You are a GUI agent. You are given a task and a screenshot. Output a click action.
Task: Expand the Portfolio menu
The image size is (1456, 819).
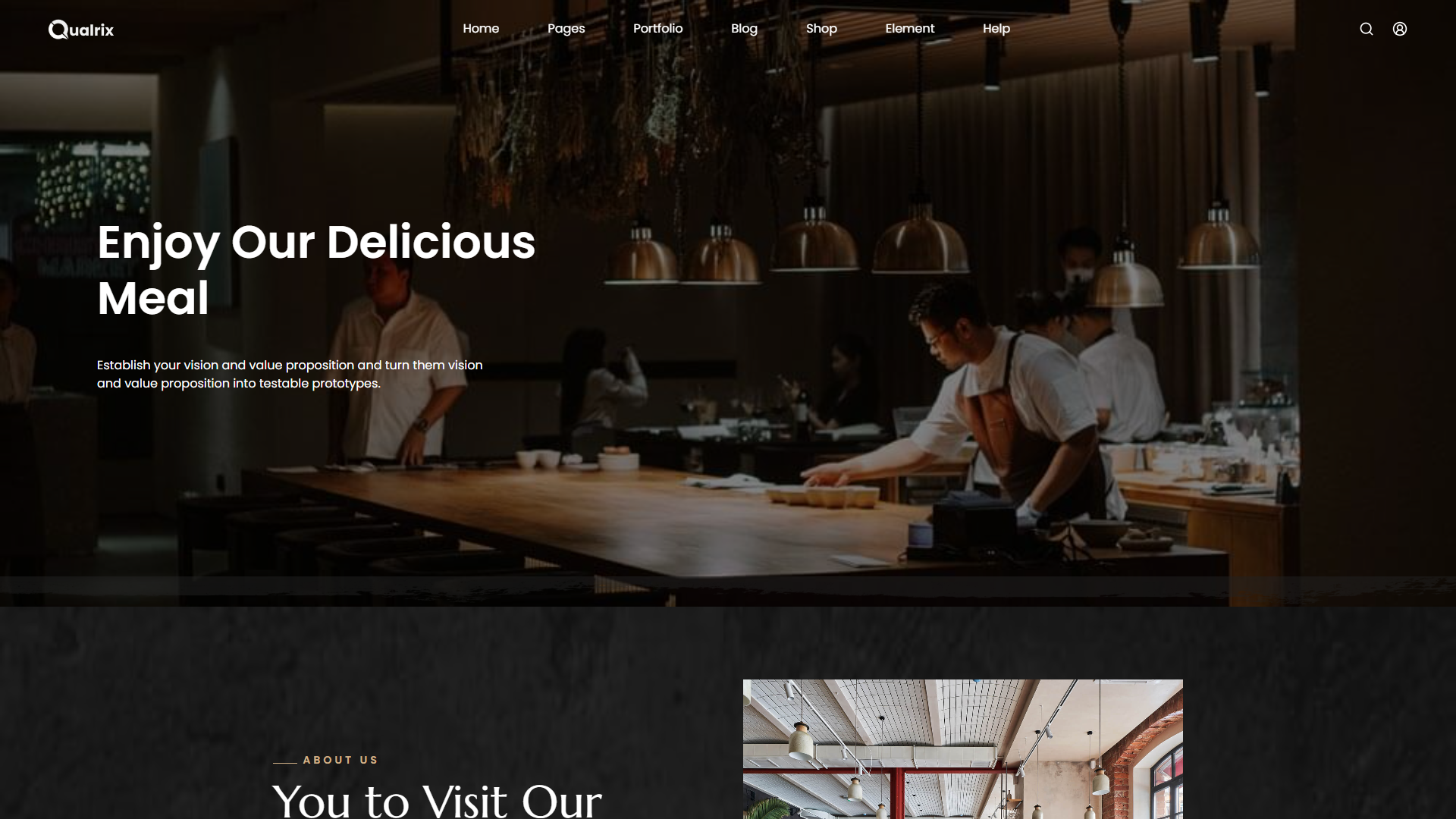pyautogui.click(x=657, y=28)
